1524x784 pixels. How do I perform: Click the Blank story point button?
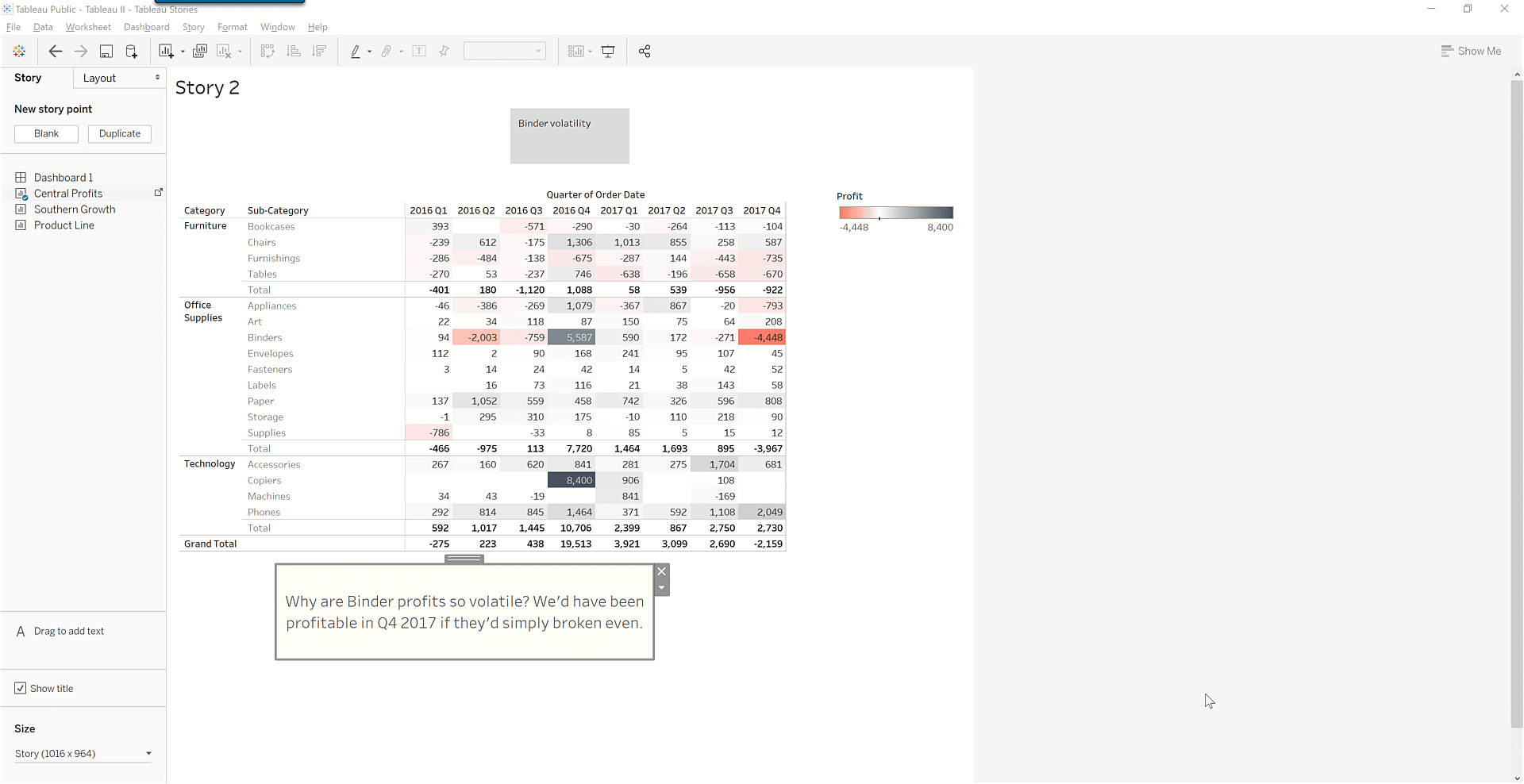[x=46, y=133]
